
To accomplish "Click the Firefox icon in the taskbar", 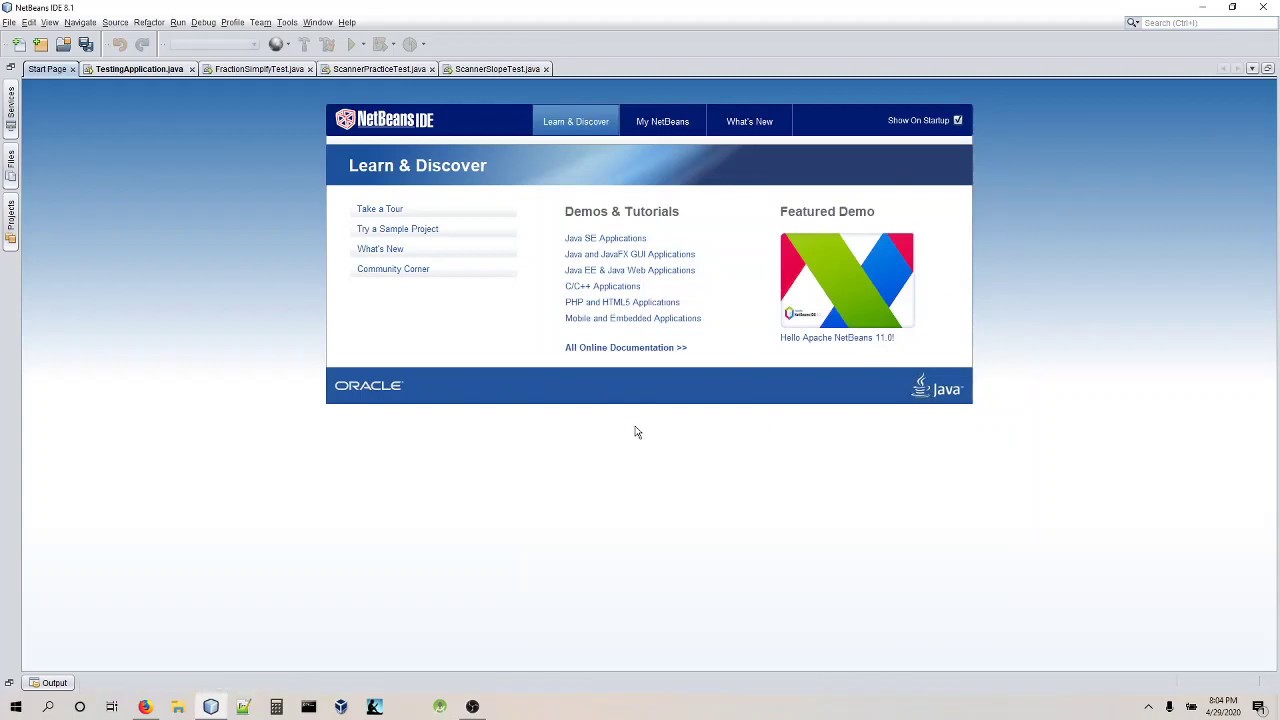I will click(145, 707).
